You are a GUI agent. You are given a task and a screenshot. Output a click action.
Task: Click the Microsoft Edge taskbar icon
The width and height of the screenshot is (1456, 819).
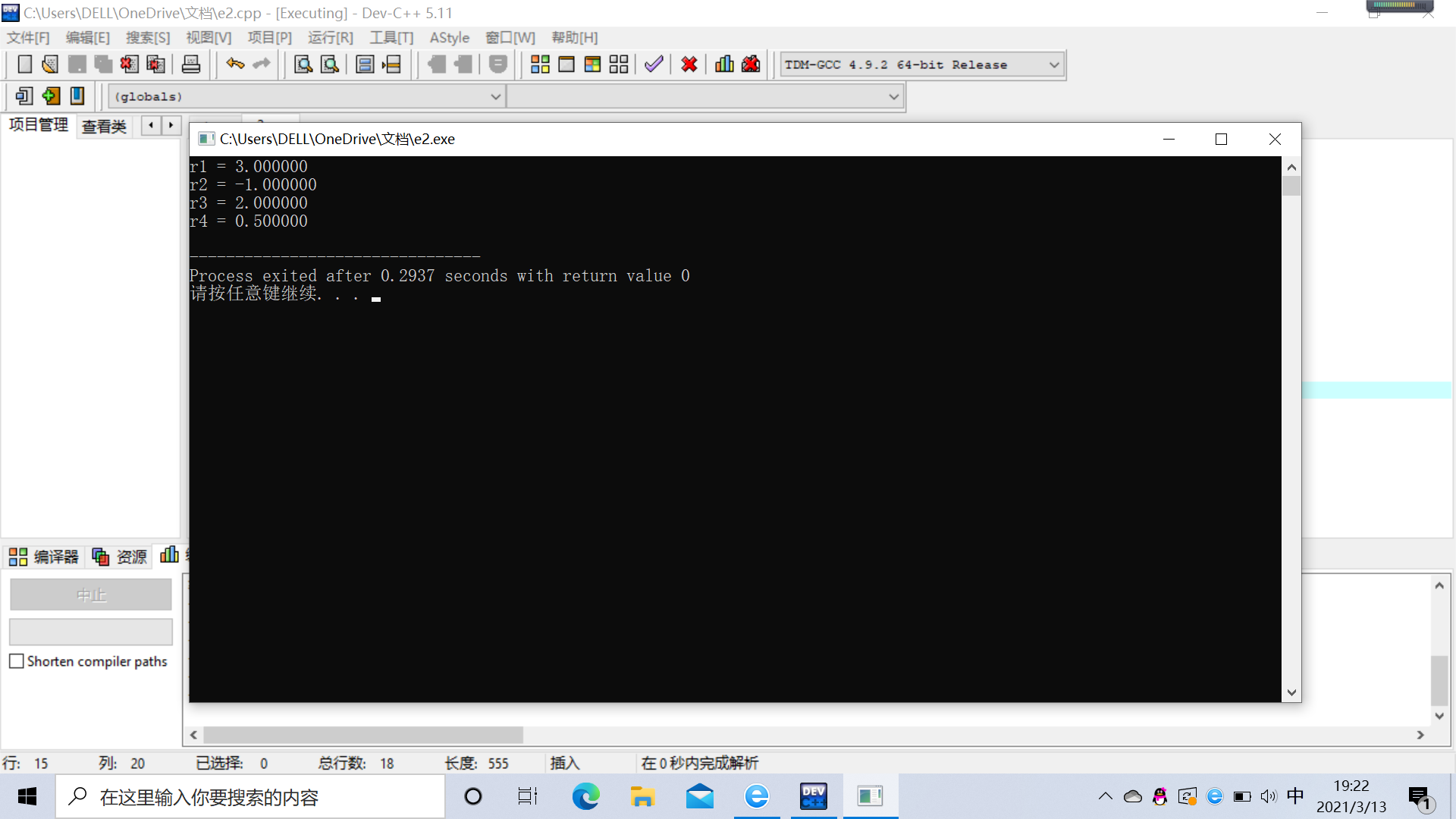coord(585,796)
